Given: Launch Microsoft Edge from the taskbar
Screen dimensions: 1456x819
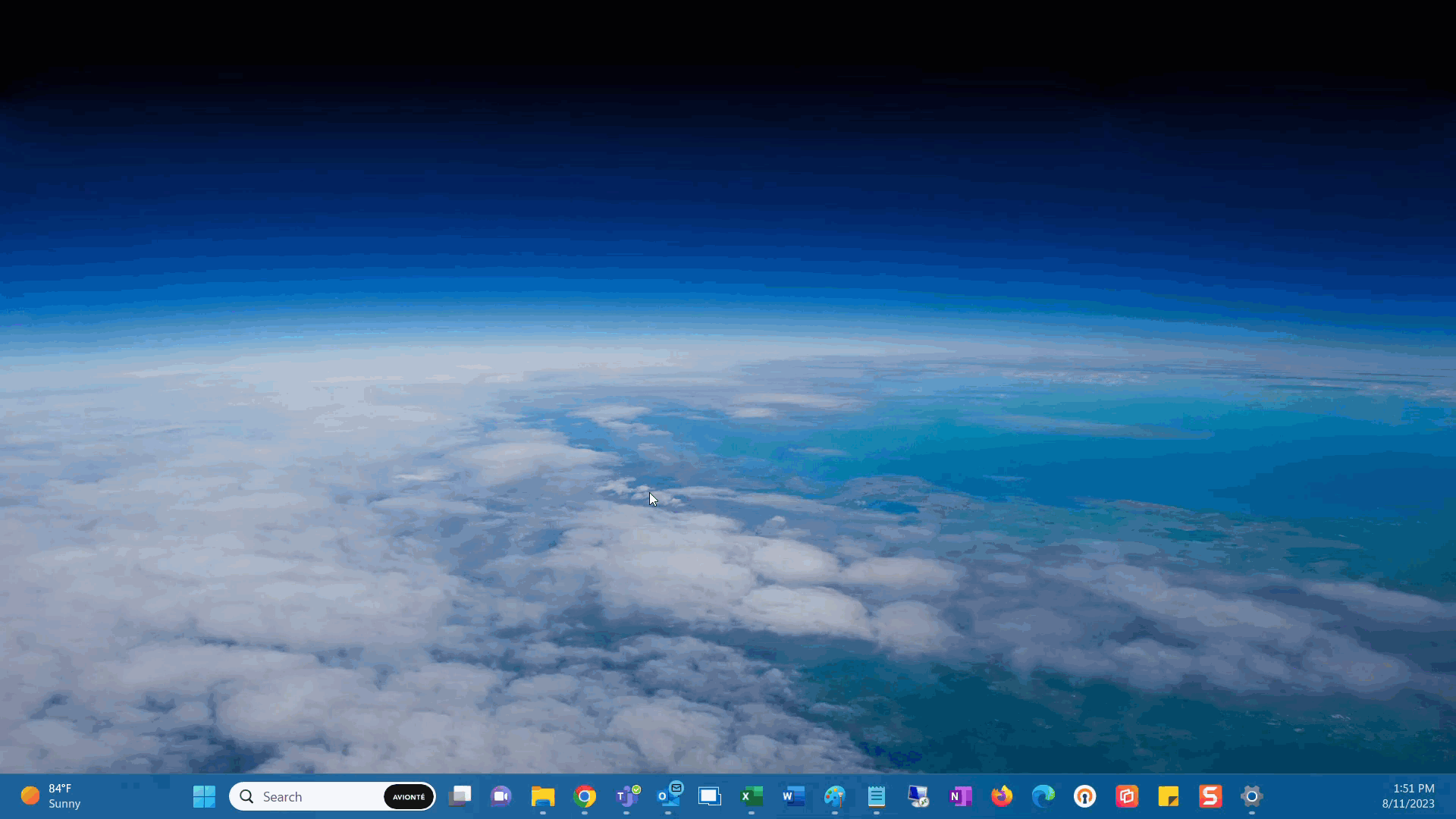Looking at the screenshot, I should coord(1043,796).
